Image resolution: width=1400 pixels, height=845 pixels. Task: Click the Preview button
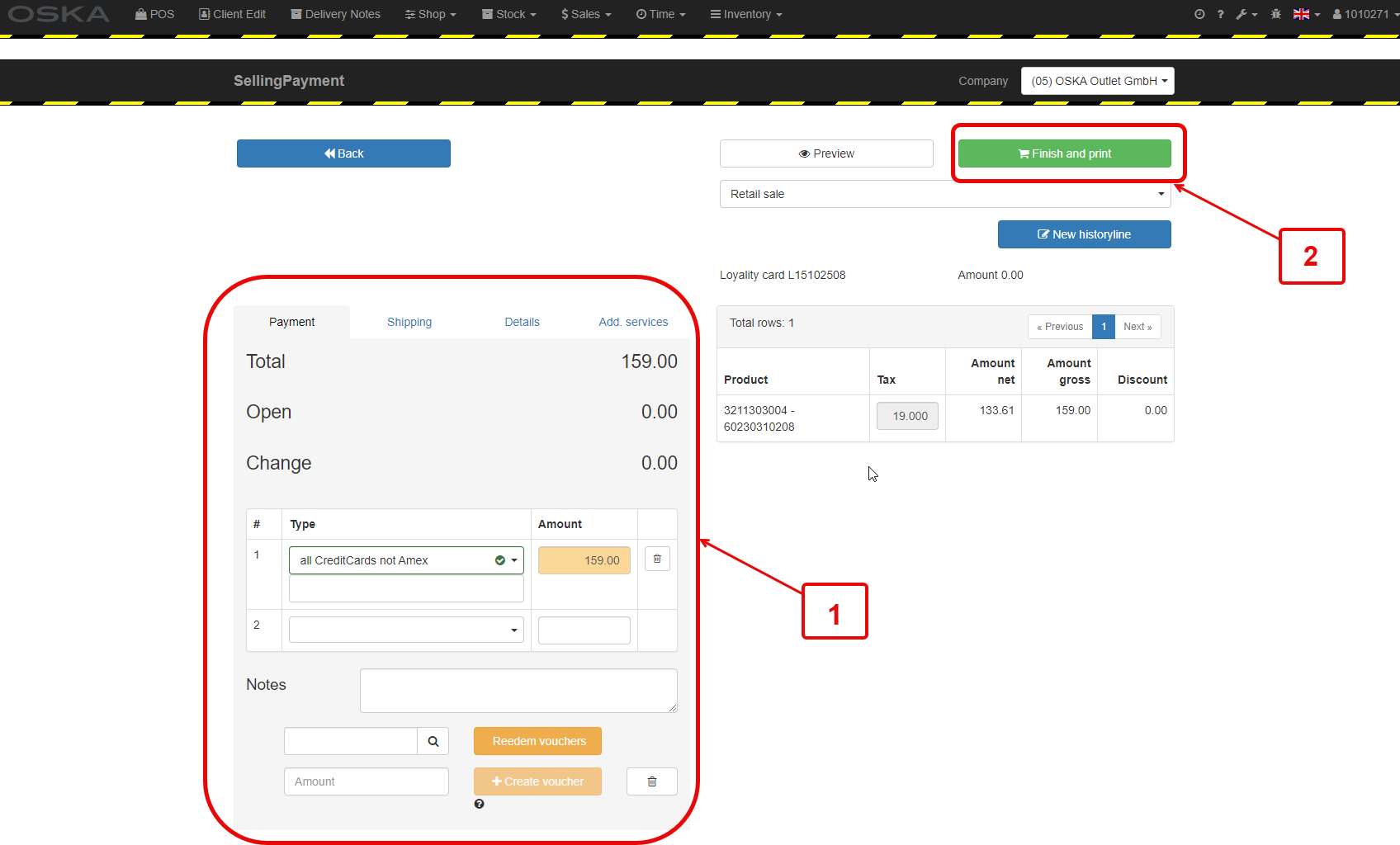[826, 153]
